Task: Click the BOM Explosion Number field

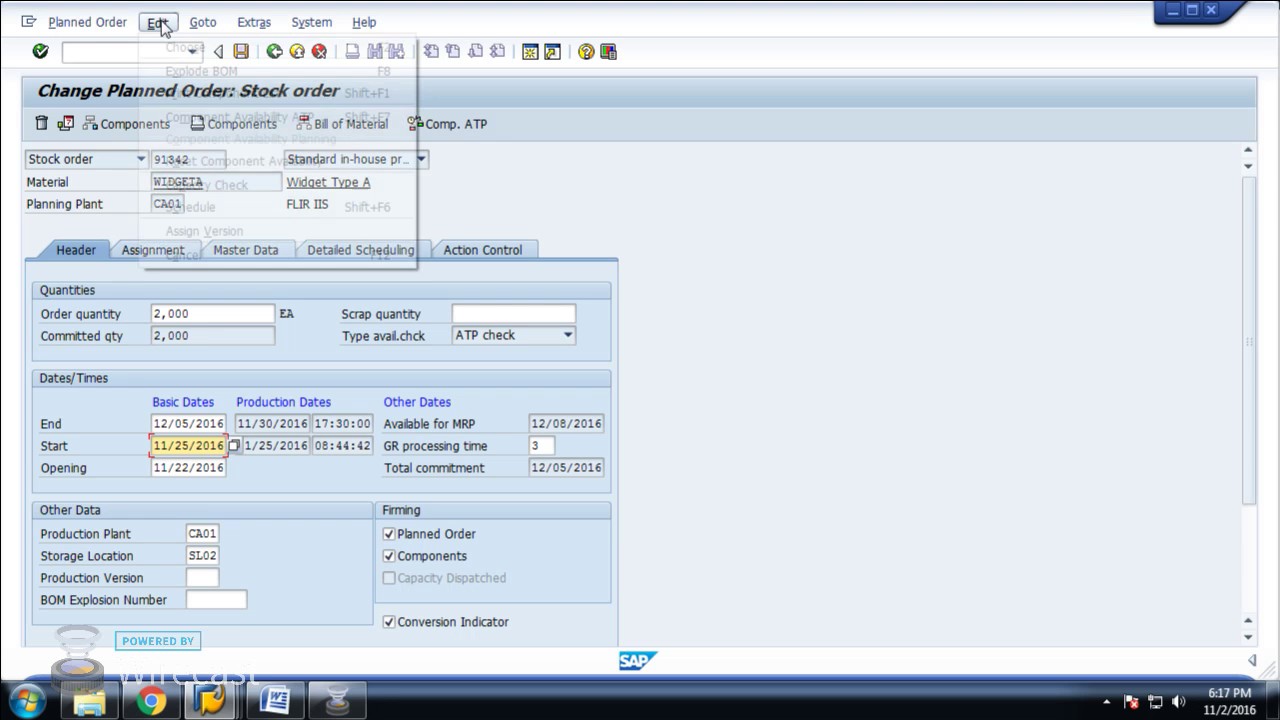Action: pos(216,600)
